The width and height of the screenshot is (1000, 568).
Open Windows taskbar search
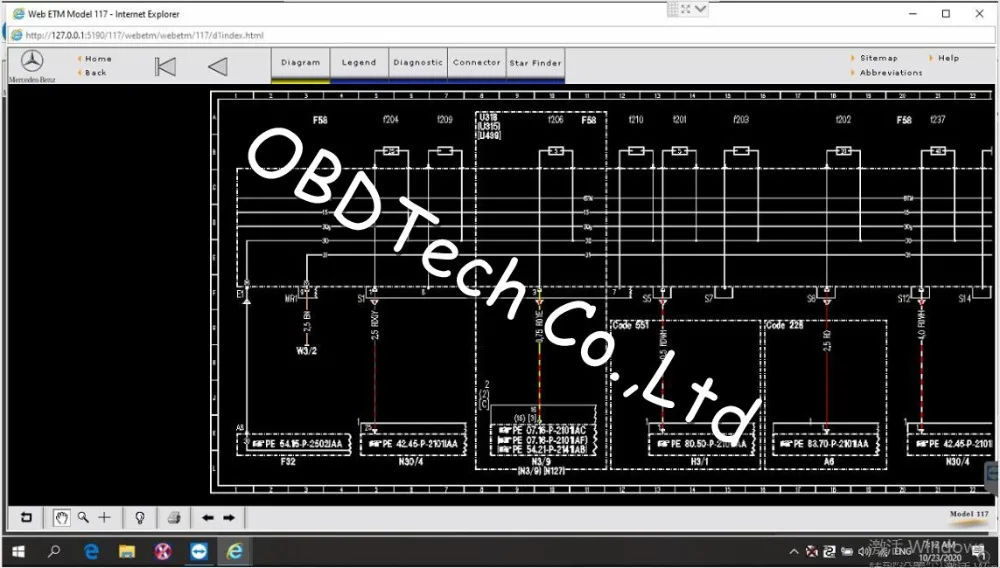[x=55, y=551]
